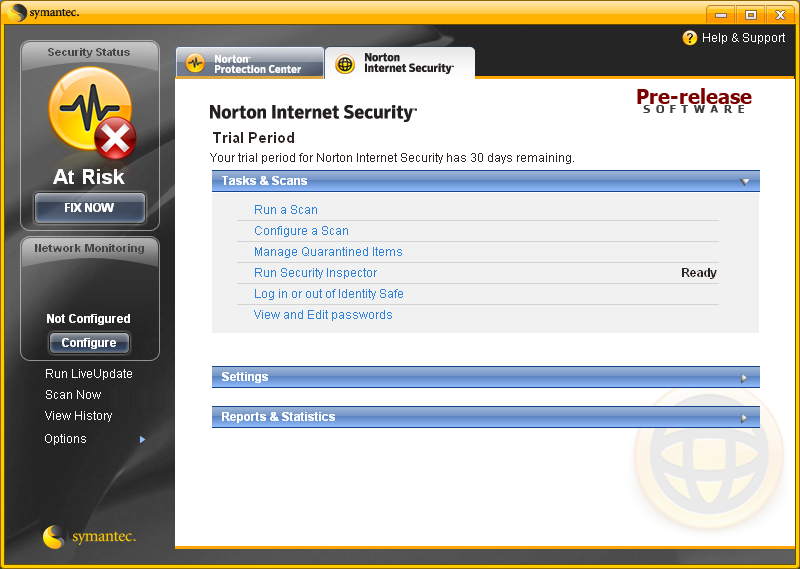
Task: Click the Reports & Statistics header bar
Action: click(x=486, y=417)
